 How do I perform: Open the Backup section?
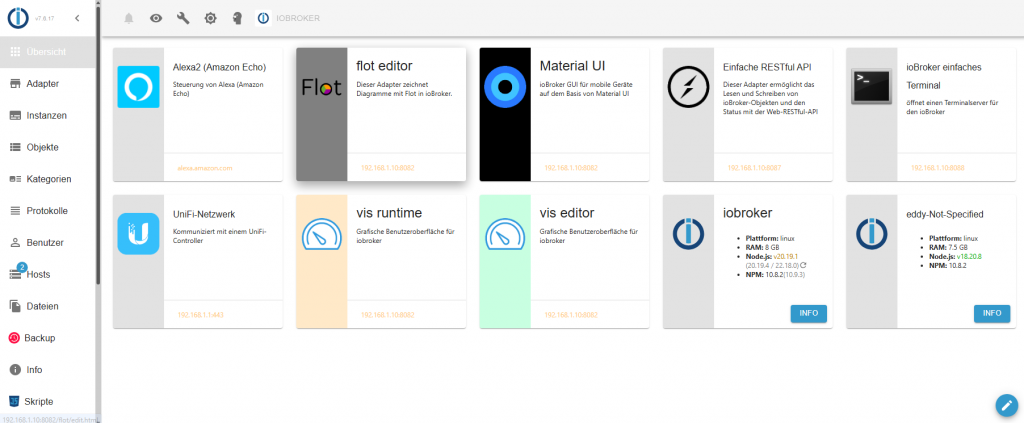[x=40, y=338]
